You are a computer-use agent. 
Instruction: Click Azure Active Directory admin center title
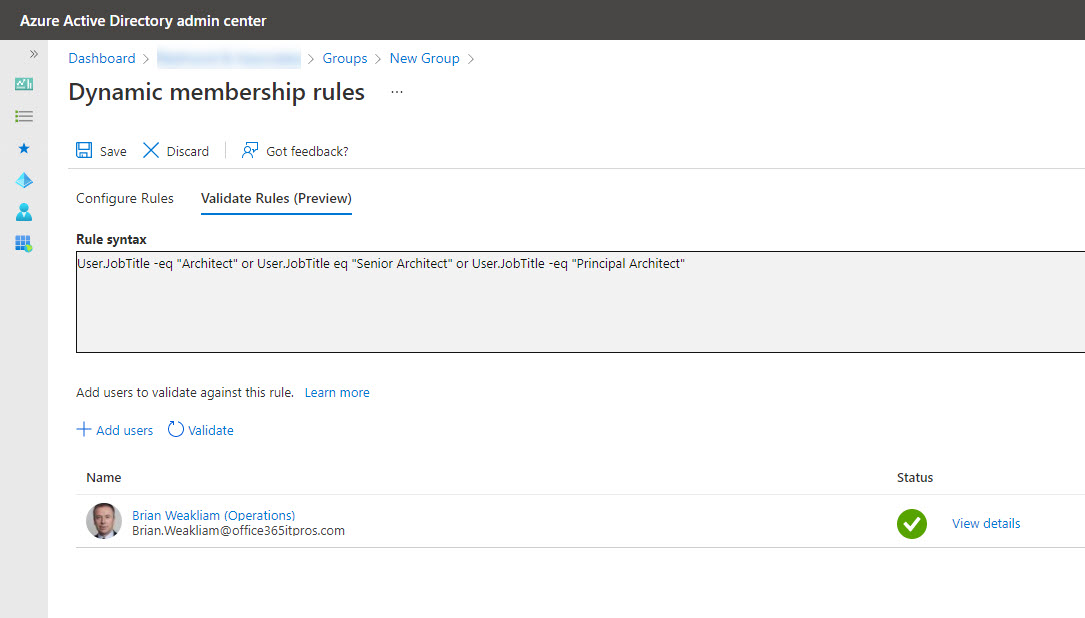pyautogui.click(x=143, y=21)
